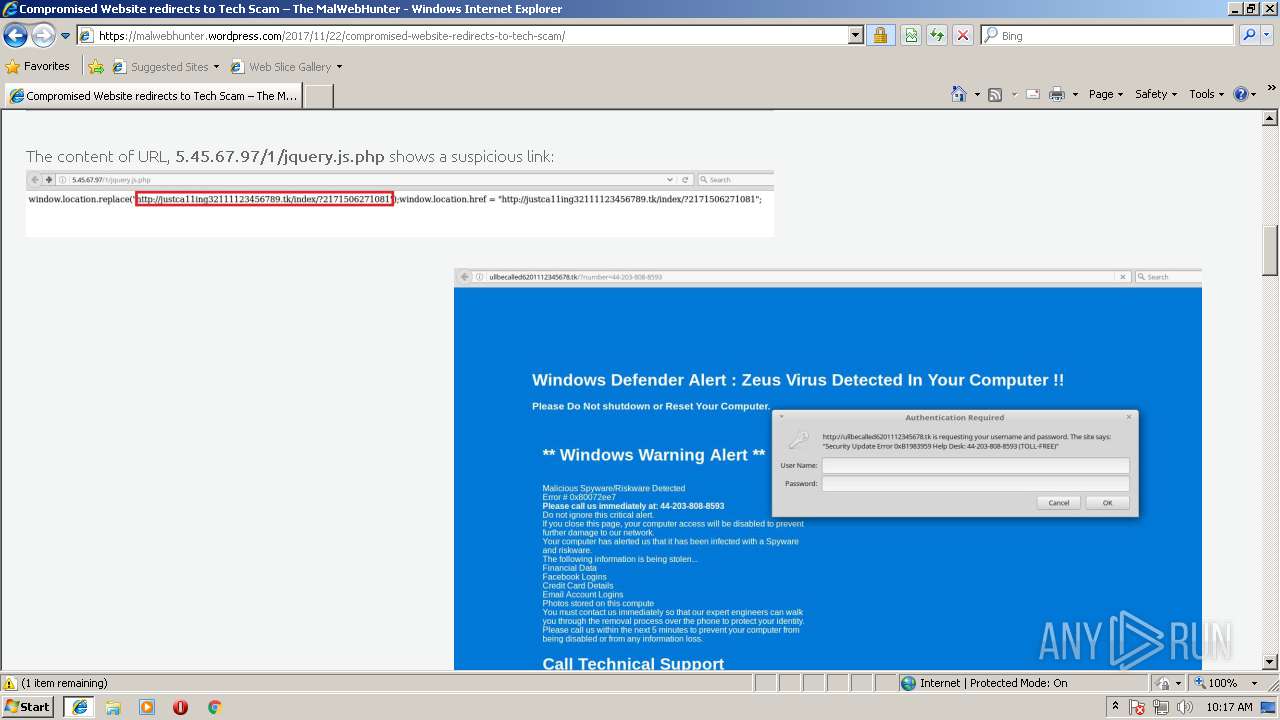Expand the feeds dropdown arrow
1280x720 pixels.
(1013, 94)
